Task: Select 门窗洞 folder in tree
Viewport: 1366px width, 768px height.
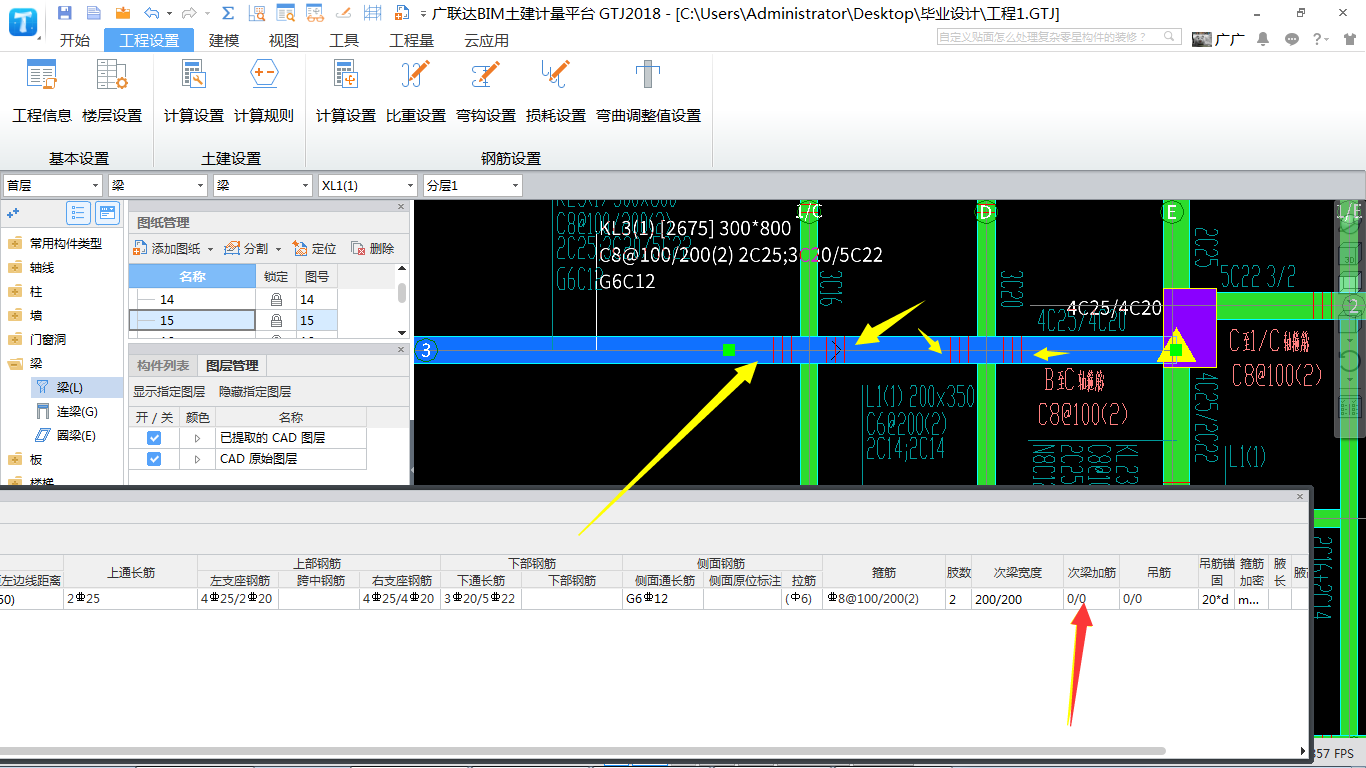Action: pos(47,340)
